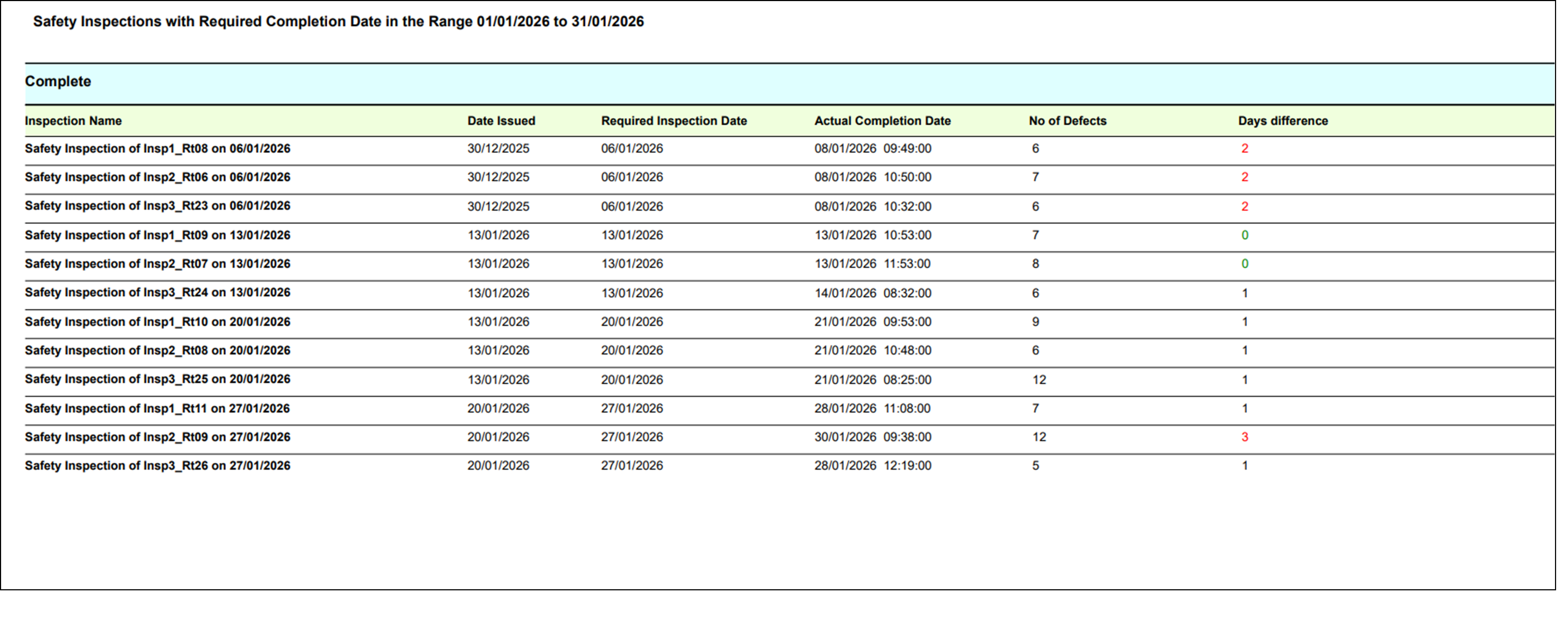Click Safety Inspection of Insp3_Rt24 entry
The width and height of the screenshot is (1568, 621).
point(157,292)
